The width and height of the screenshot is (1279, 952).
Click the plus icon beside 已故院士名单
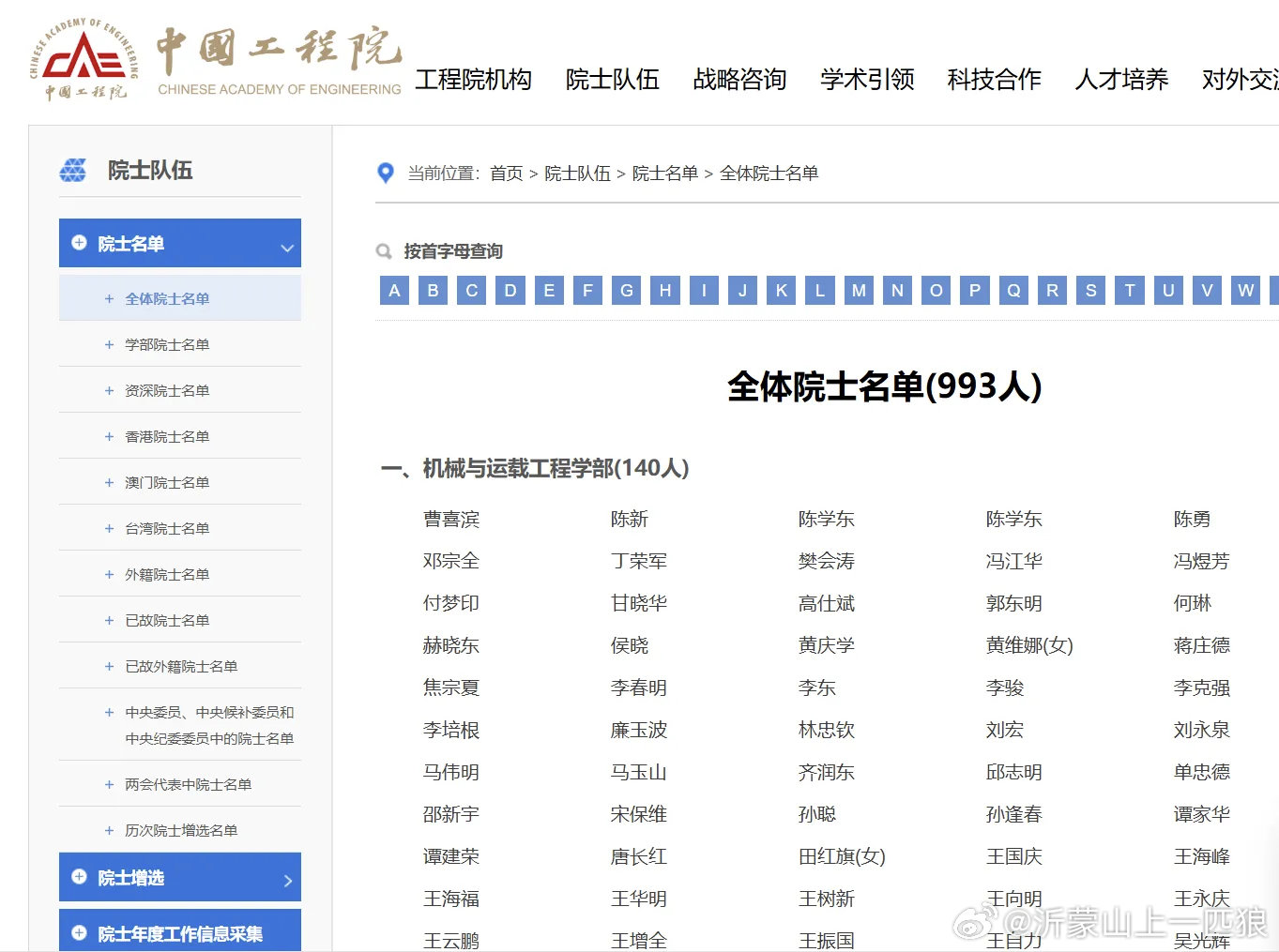pyautogui.click(x=109, y=621)
